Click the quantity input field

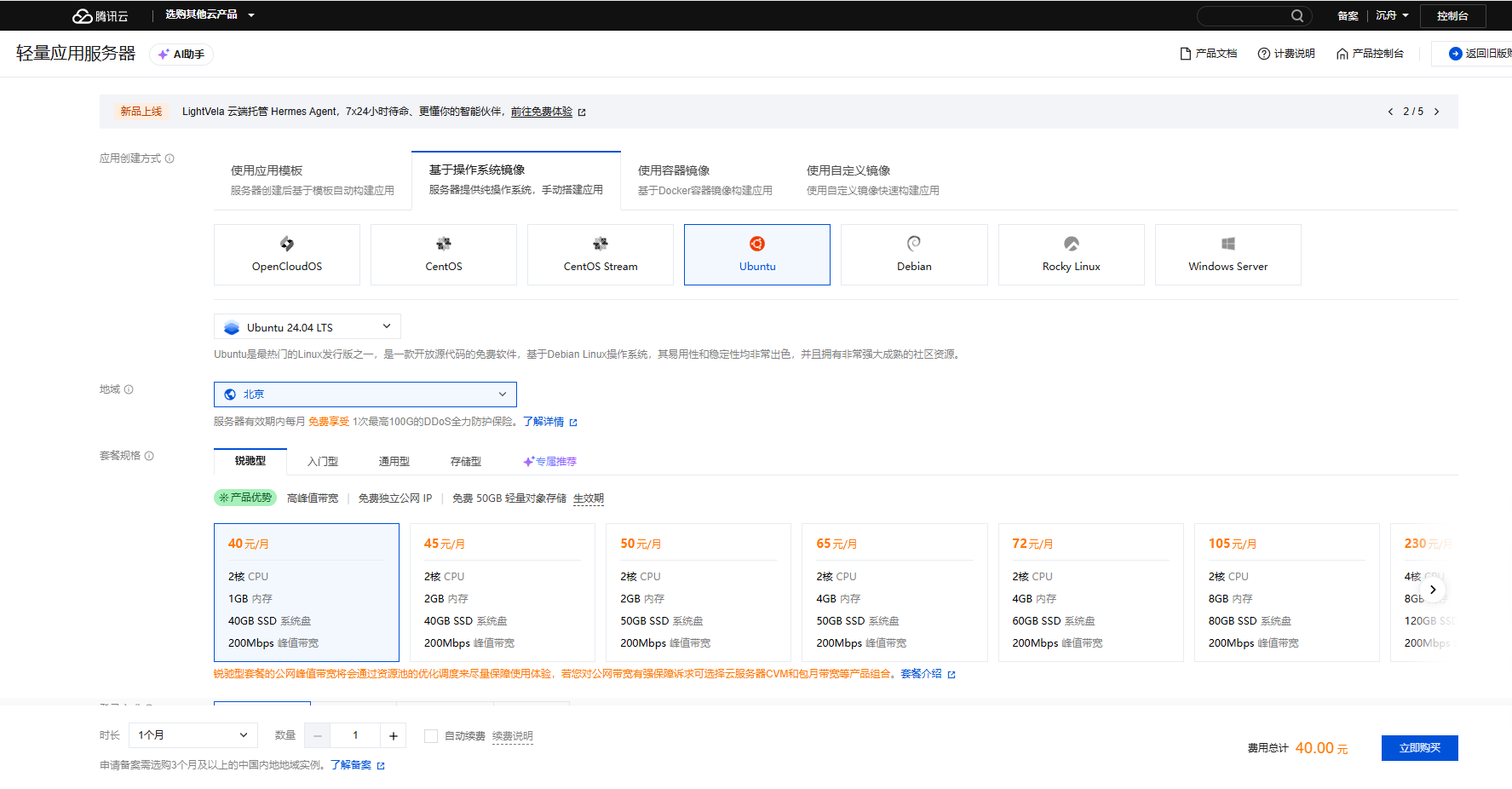355,735
